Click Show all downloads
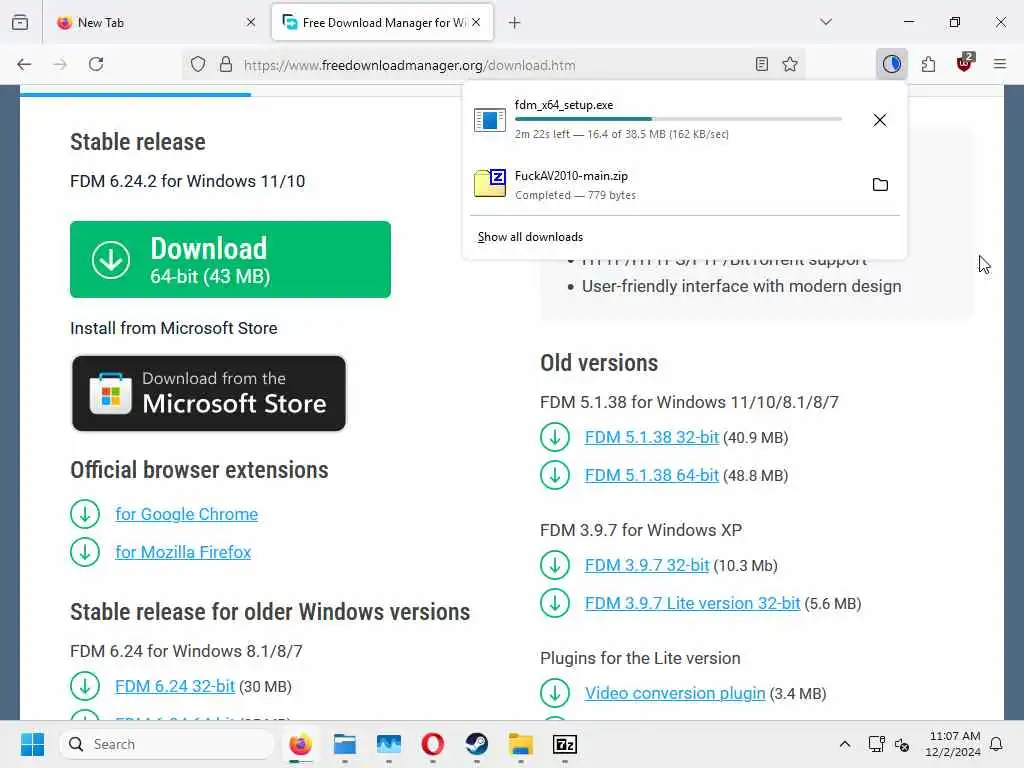Viewport: 1024px width, 768px height. point(530,237)
